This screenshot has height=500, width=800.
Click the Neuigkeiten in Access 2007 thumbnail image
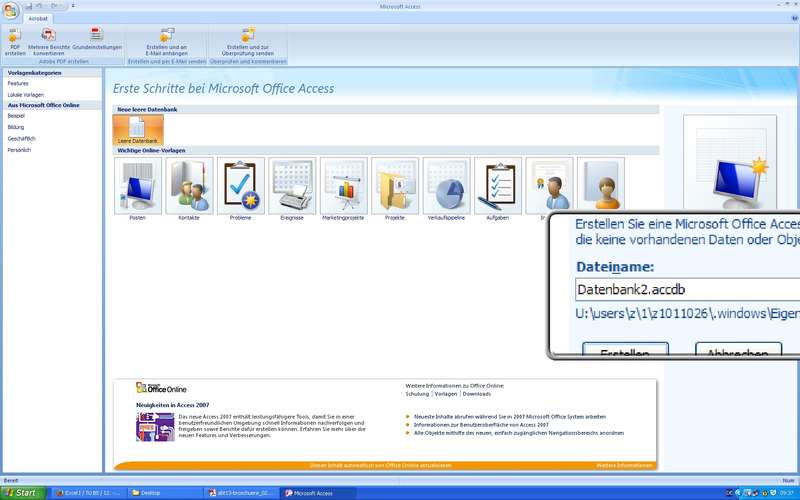[155, 427]
